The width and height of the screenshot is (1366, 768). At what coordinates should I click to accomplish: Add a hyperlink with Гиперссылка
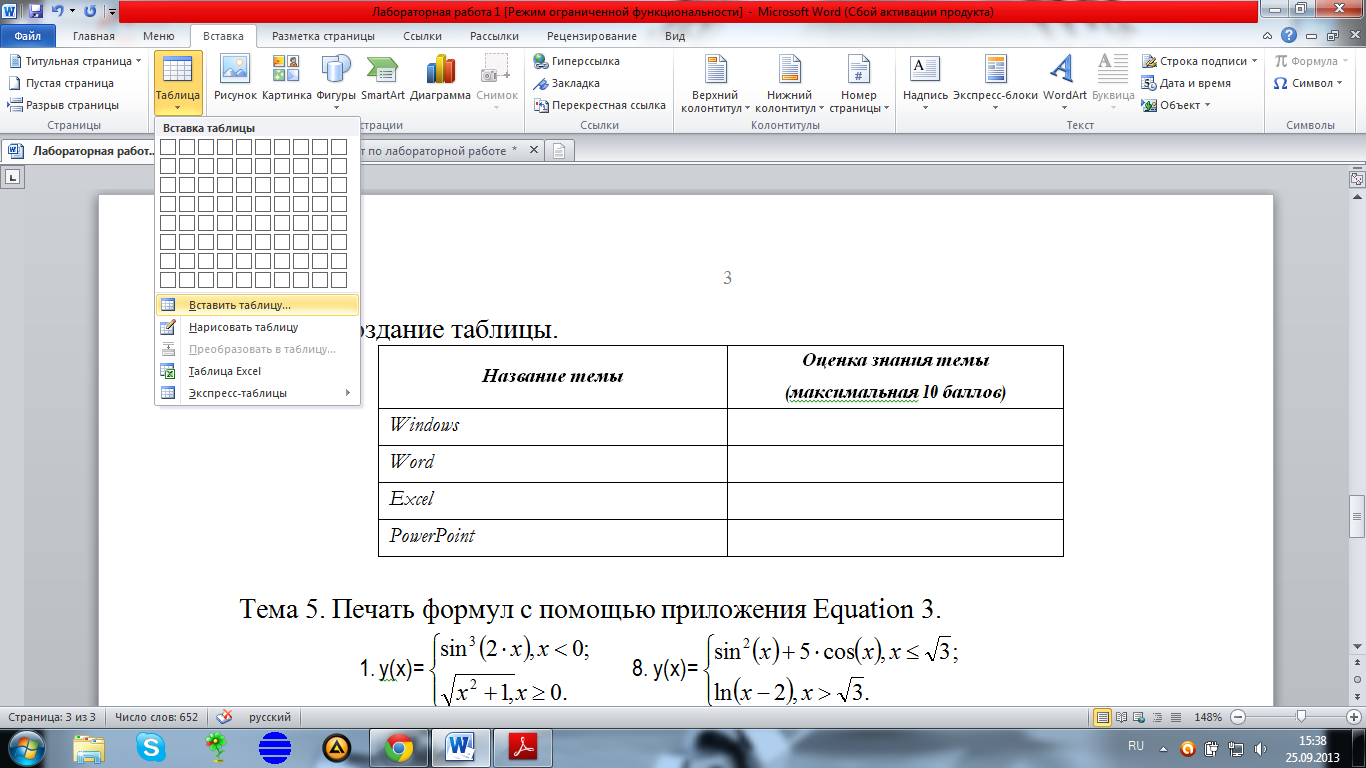coord(577,61)
